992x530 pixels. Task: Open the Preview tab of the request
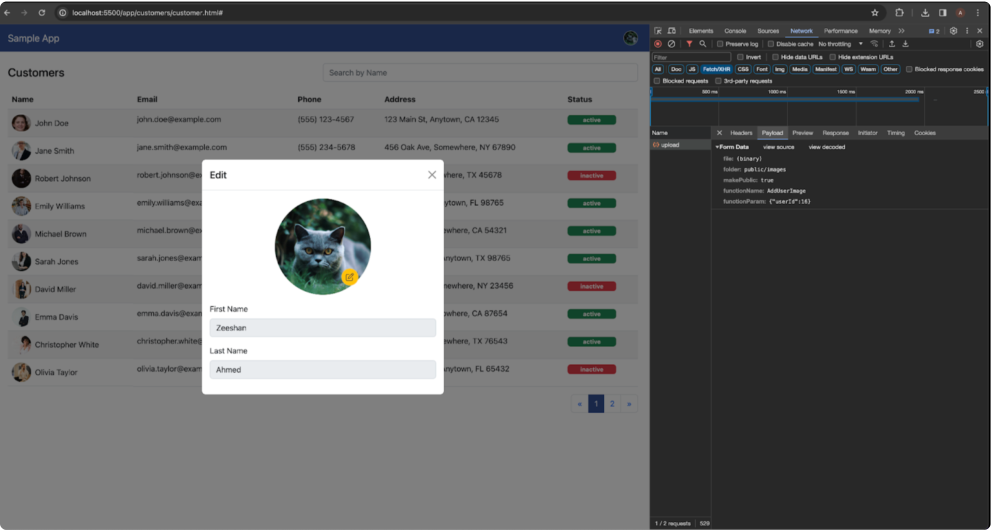pos(802,133)
